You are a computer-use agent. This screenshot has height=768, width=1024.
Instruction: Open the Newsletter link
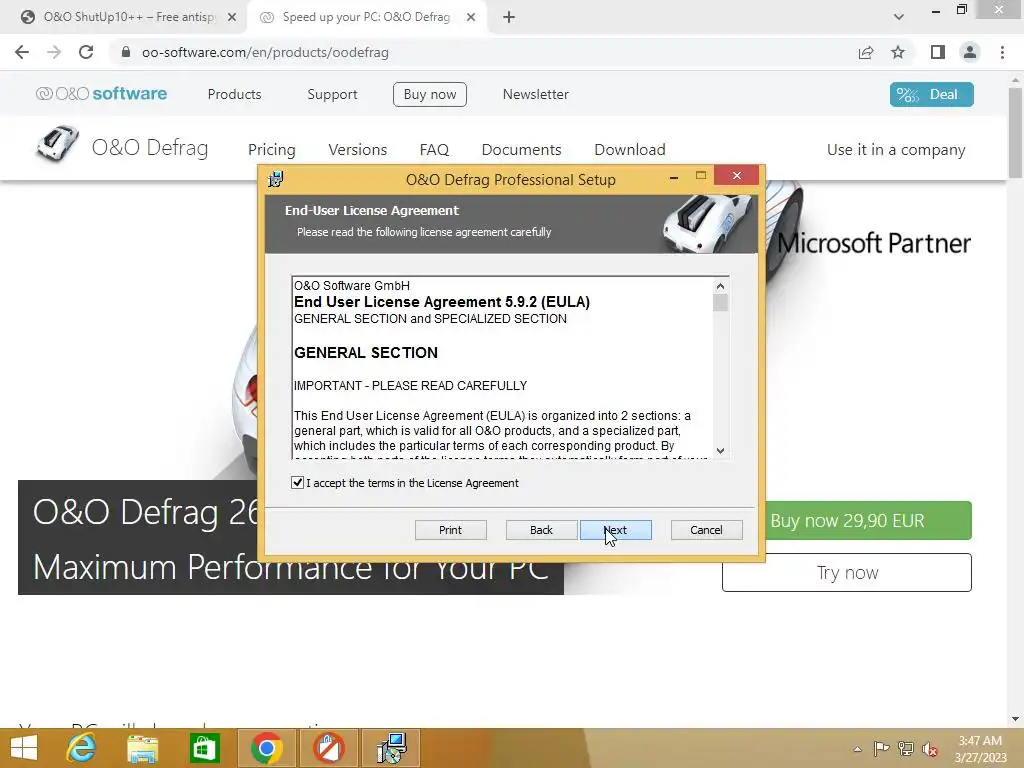[536, 94]
